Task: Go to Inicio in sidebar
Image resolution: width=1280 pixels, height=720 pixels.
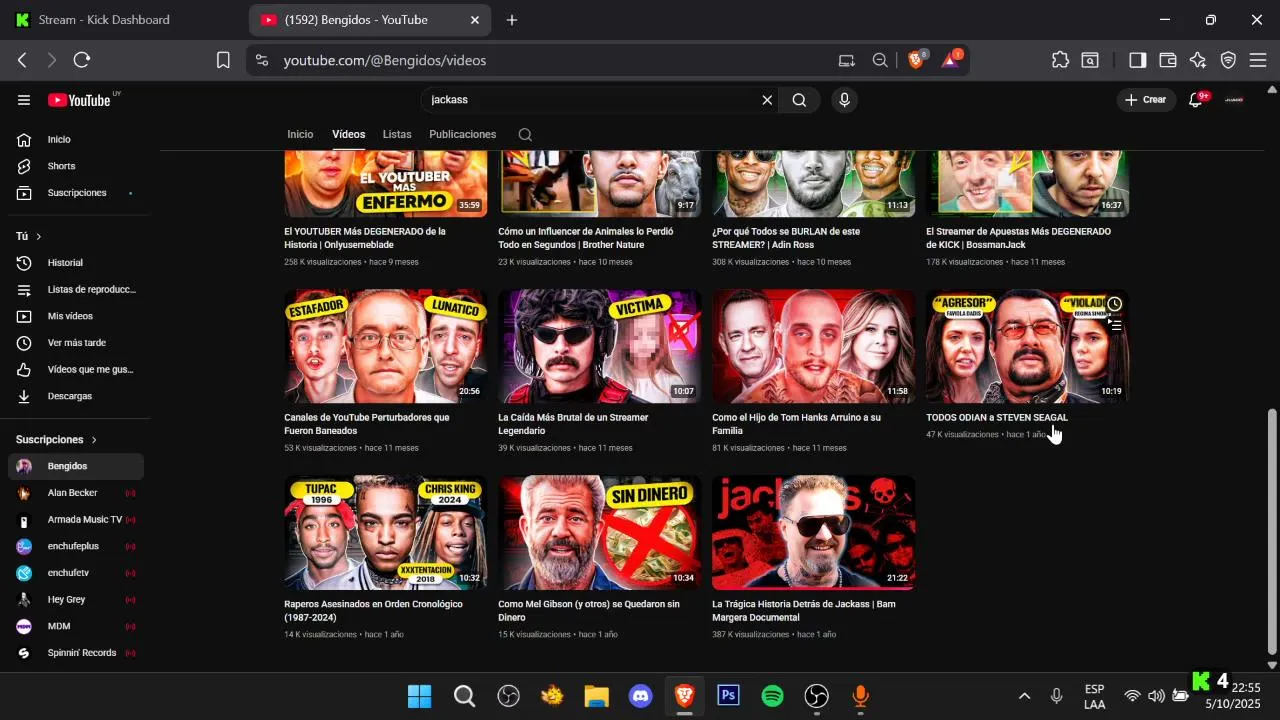Action: pos(76,139)
